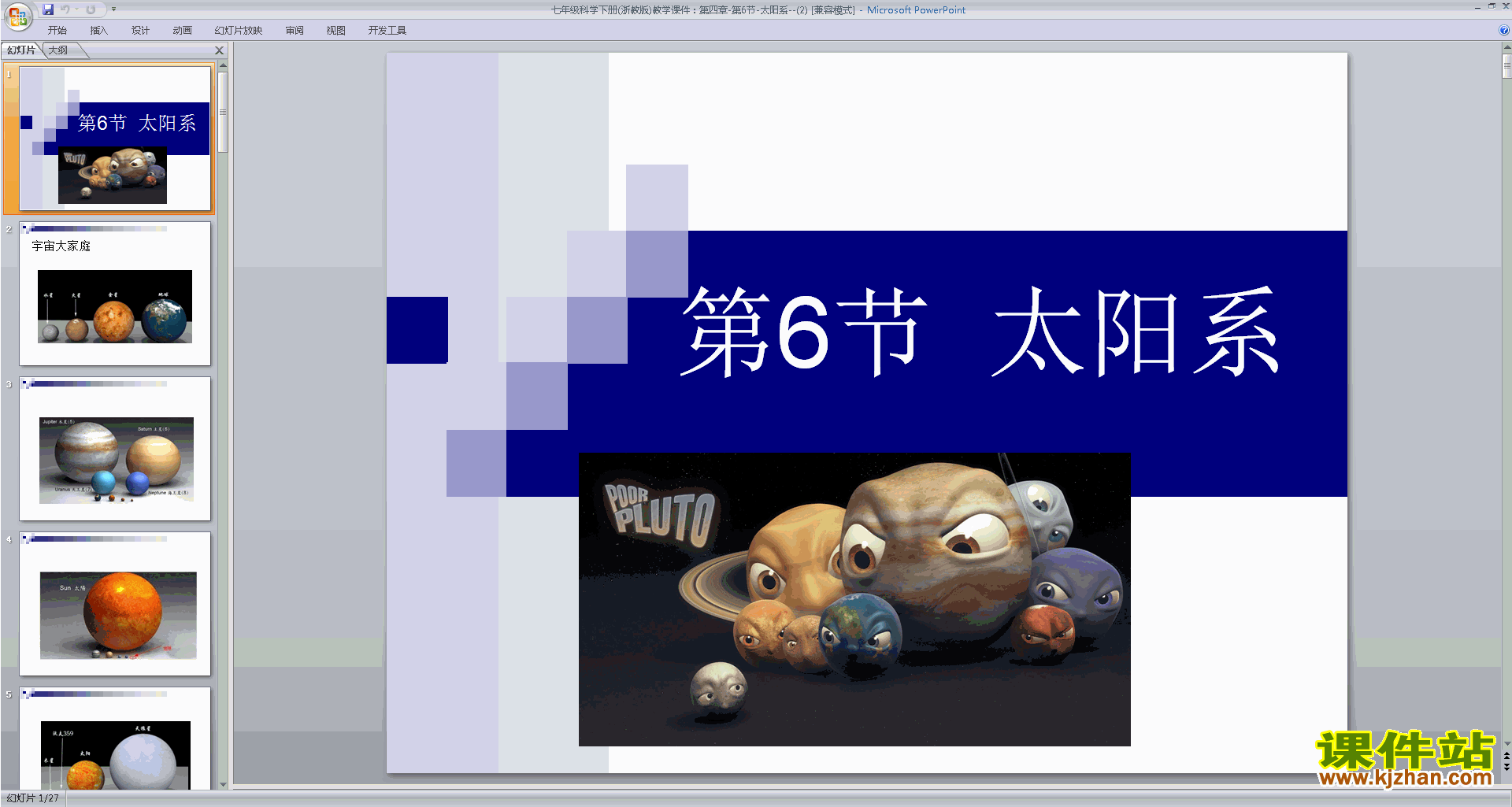Click the Undo arrow in the quick access toolbar
The image size is (1512, 807).
point(65,9)
